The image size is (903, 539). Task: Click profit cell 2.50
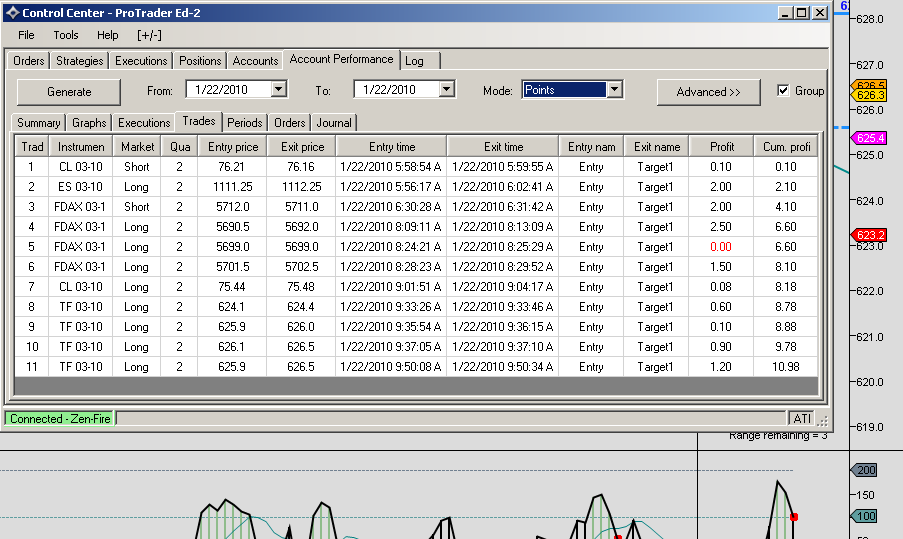[x=721, y=227]
